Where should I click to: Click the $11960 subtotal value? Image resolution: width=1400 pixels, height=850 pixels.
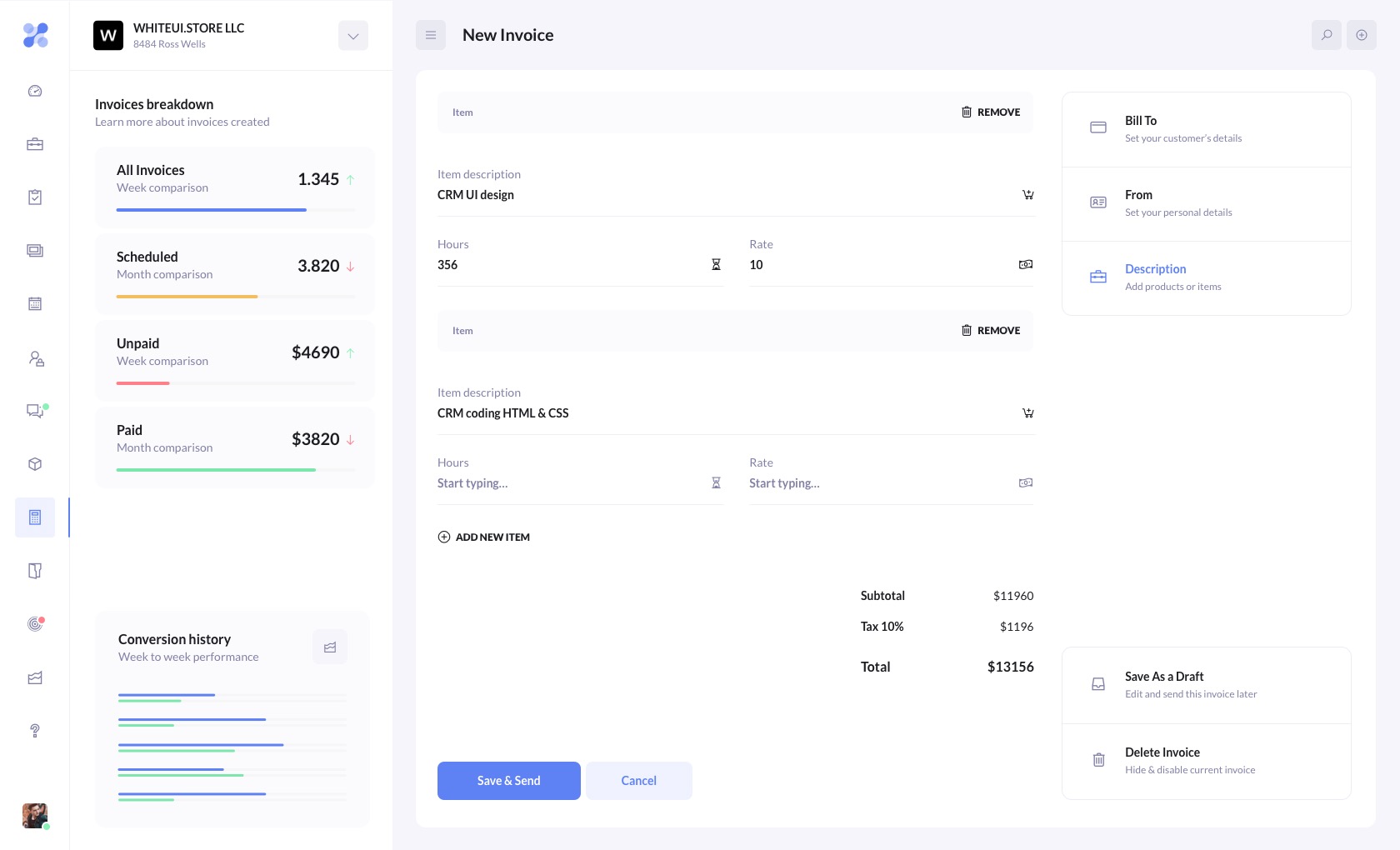click(x=1013, y=596)
